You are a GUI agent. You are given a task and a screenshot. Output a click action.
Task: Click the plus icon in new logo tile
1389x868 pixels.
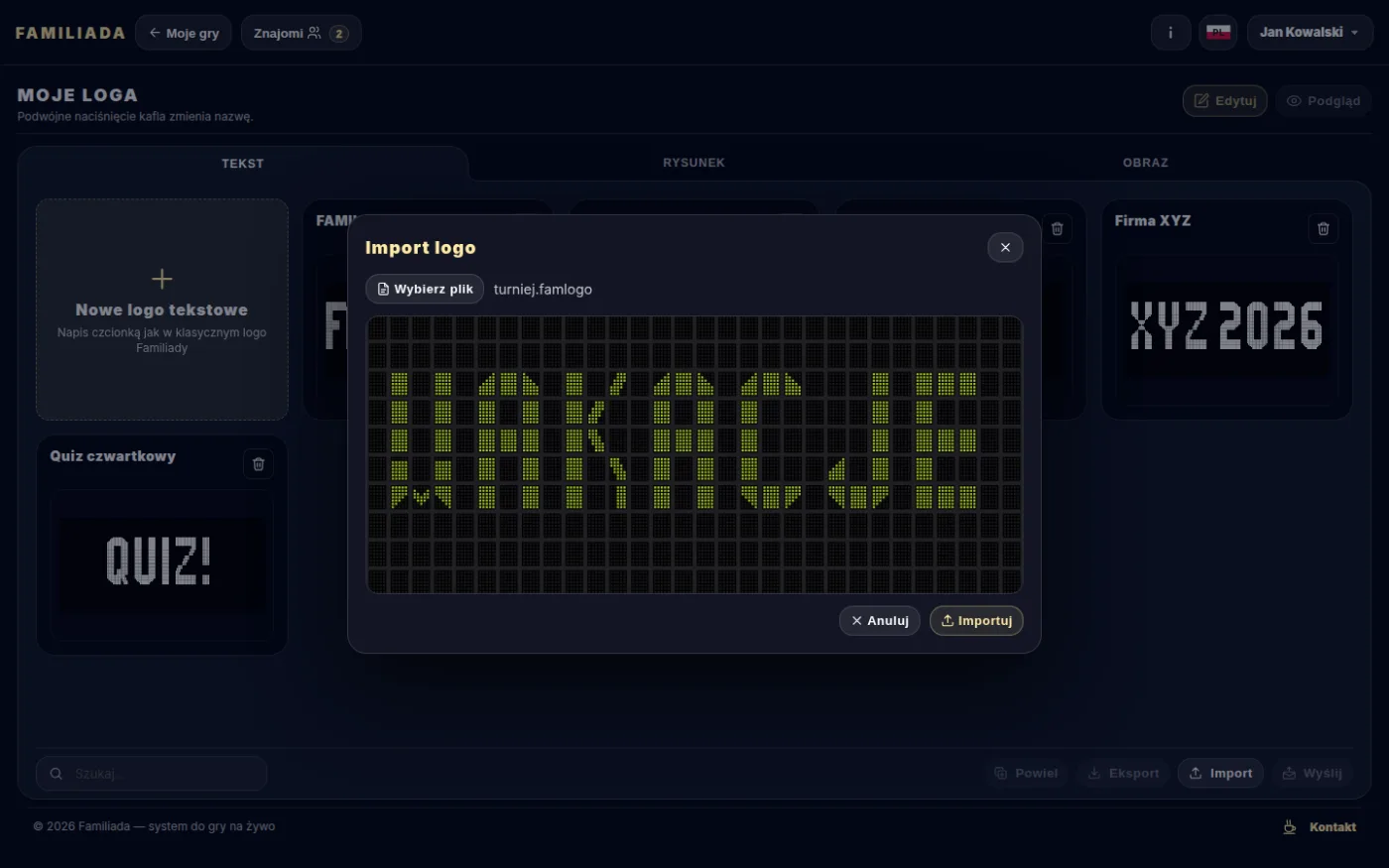[x=162, y=279]
